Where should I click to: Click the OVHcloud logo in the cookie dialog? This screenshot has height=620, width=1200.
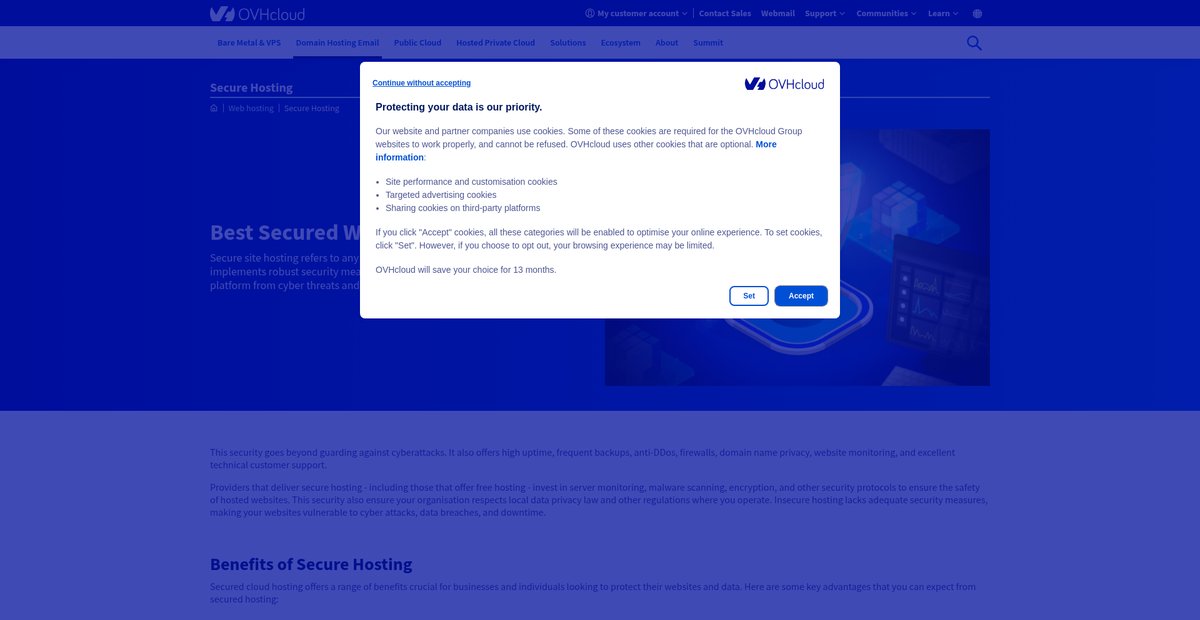point(784,84)
